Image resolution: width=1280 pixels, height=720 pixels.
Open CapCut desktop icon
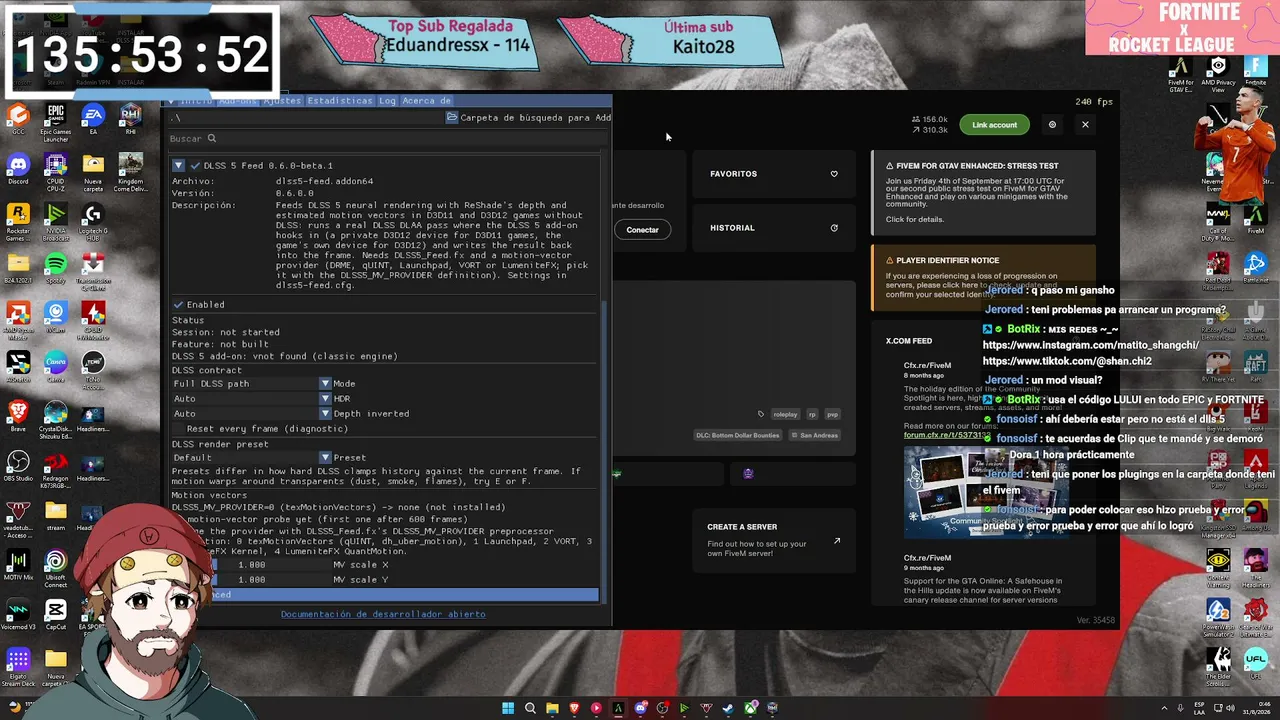tap(56, 614)
